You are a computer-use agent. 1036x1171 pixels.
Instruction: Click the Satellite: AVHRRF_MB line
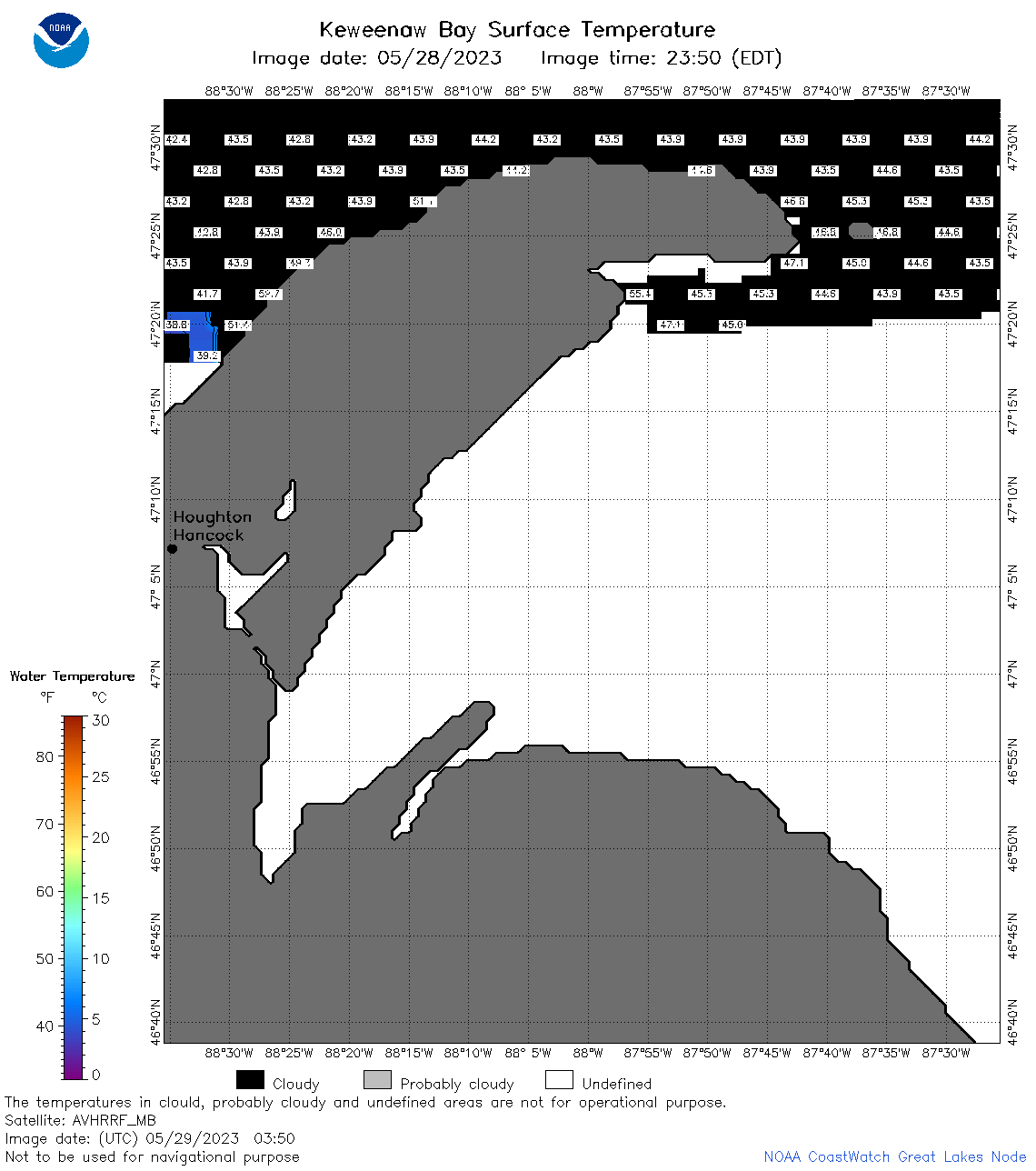click(80, 1120)
